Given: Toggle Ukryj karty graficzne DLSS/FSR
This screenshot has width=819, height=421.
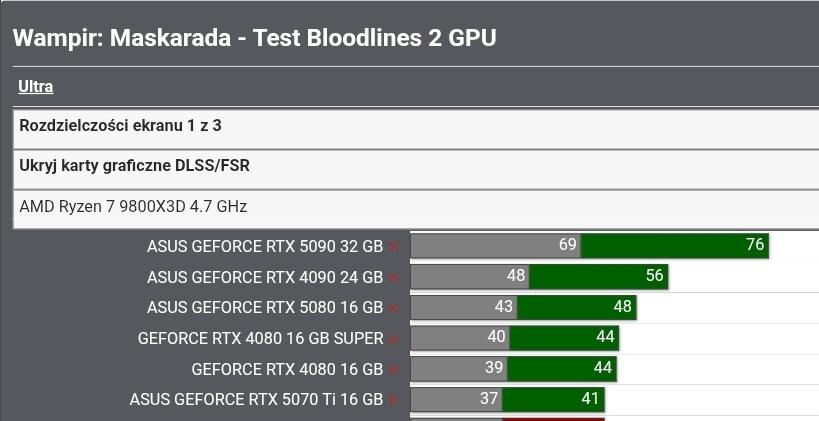Looking at the screenshot, I should (134, 166).
